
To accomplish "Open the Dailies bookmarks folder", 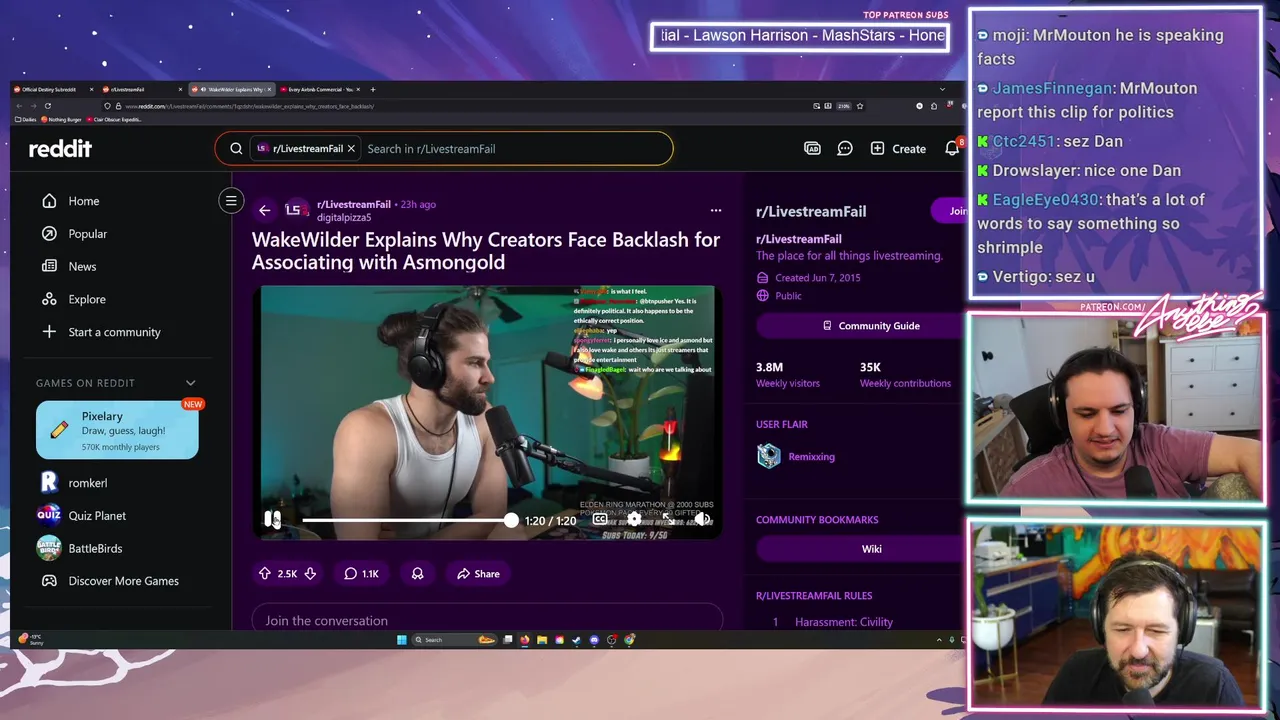I will (26, 119).
